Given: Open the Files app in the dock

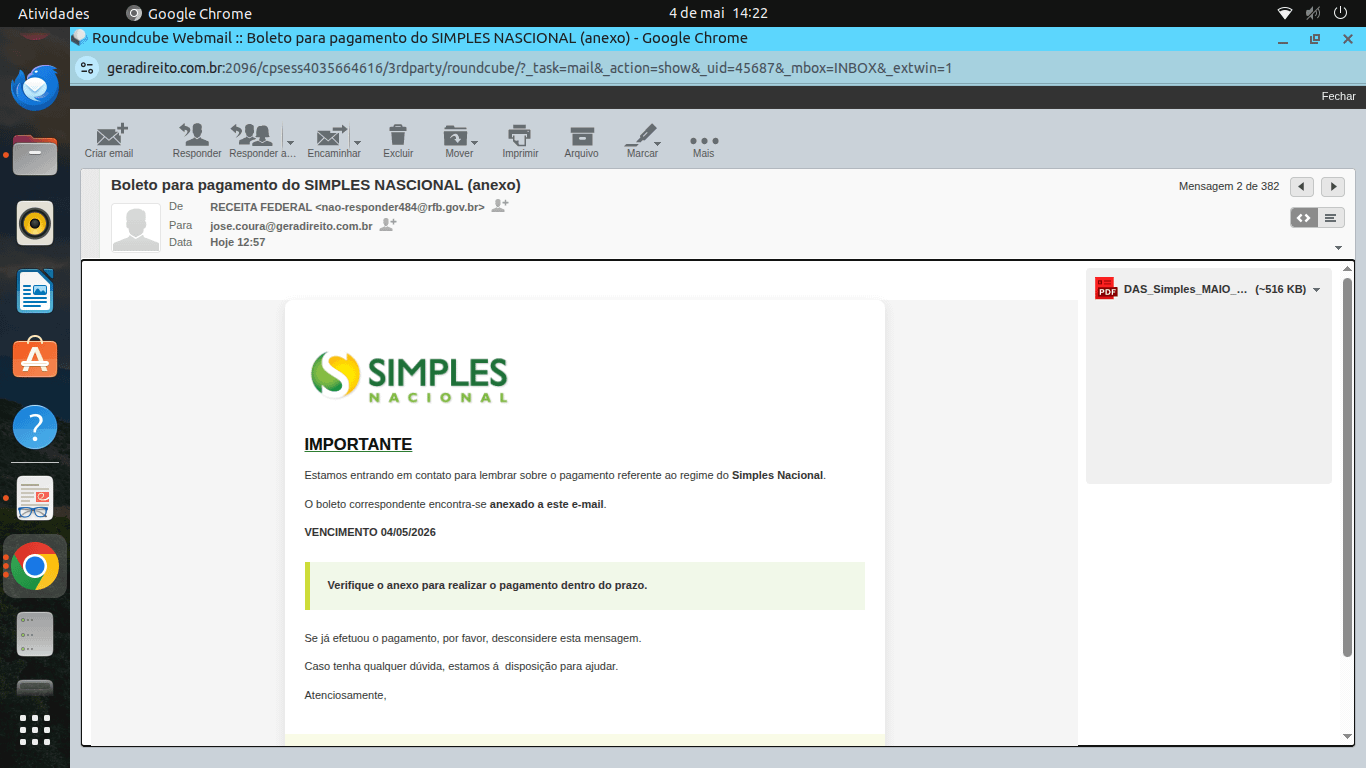Looking at the screenshot, I should pyautogui.click(x=35, y=155).
